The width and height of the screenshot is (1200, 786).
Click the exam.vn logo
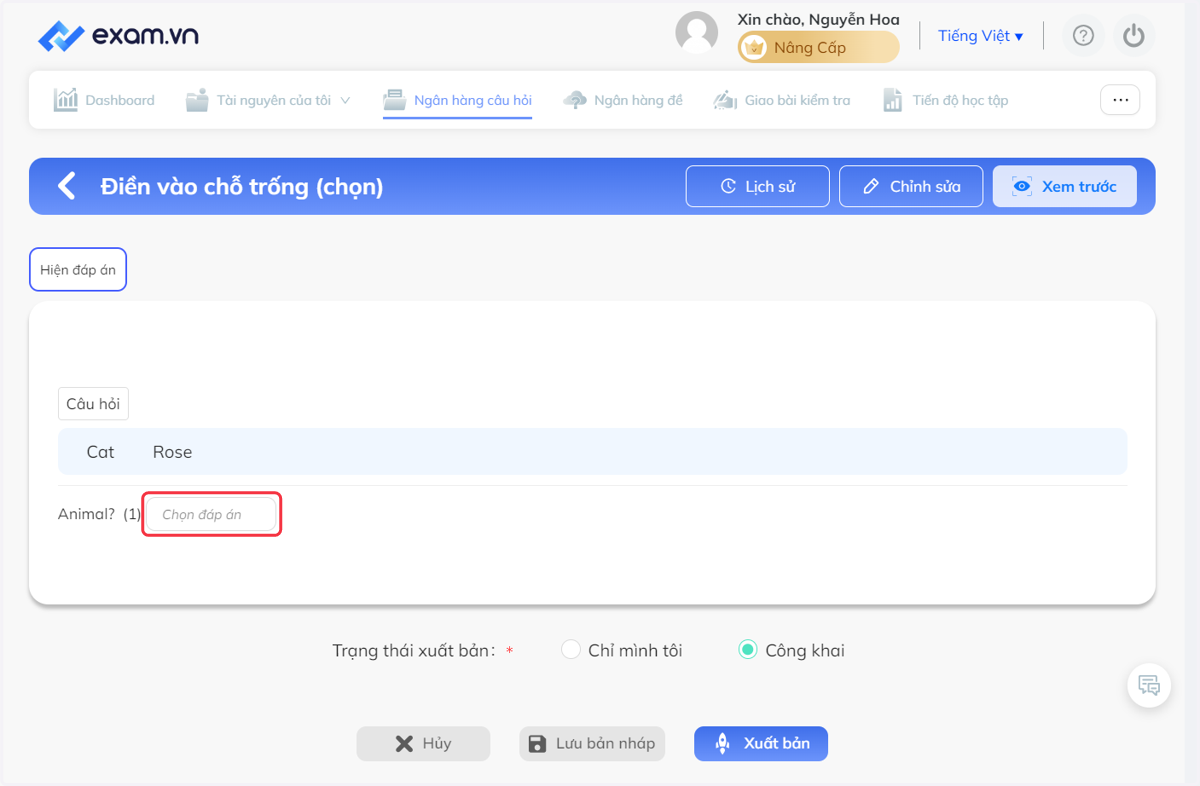(118, 36)
